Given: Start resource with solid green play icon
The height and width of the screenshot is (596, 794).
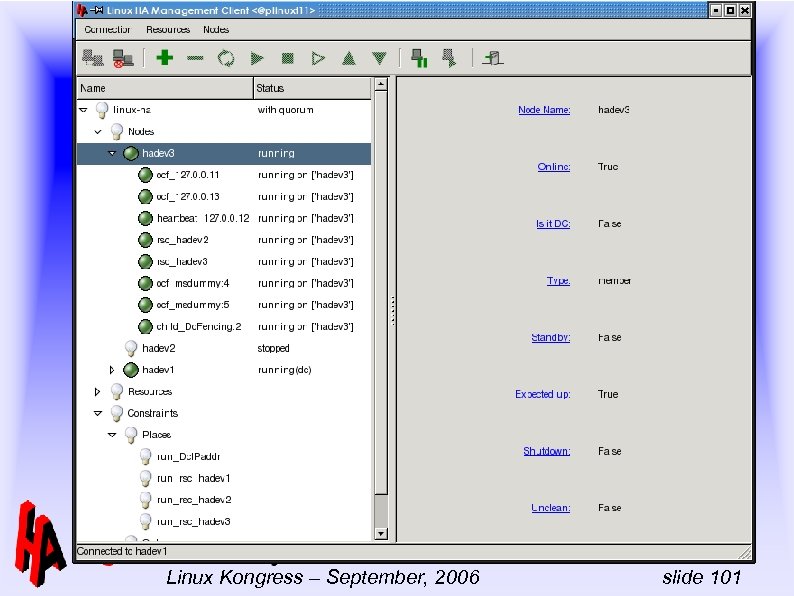Looking at the screenshot, I should coord(257,59).
